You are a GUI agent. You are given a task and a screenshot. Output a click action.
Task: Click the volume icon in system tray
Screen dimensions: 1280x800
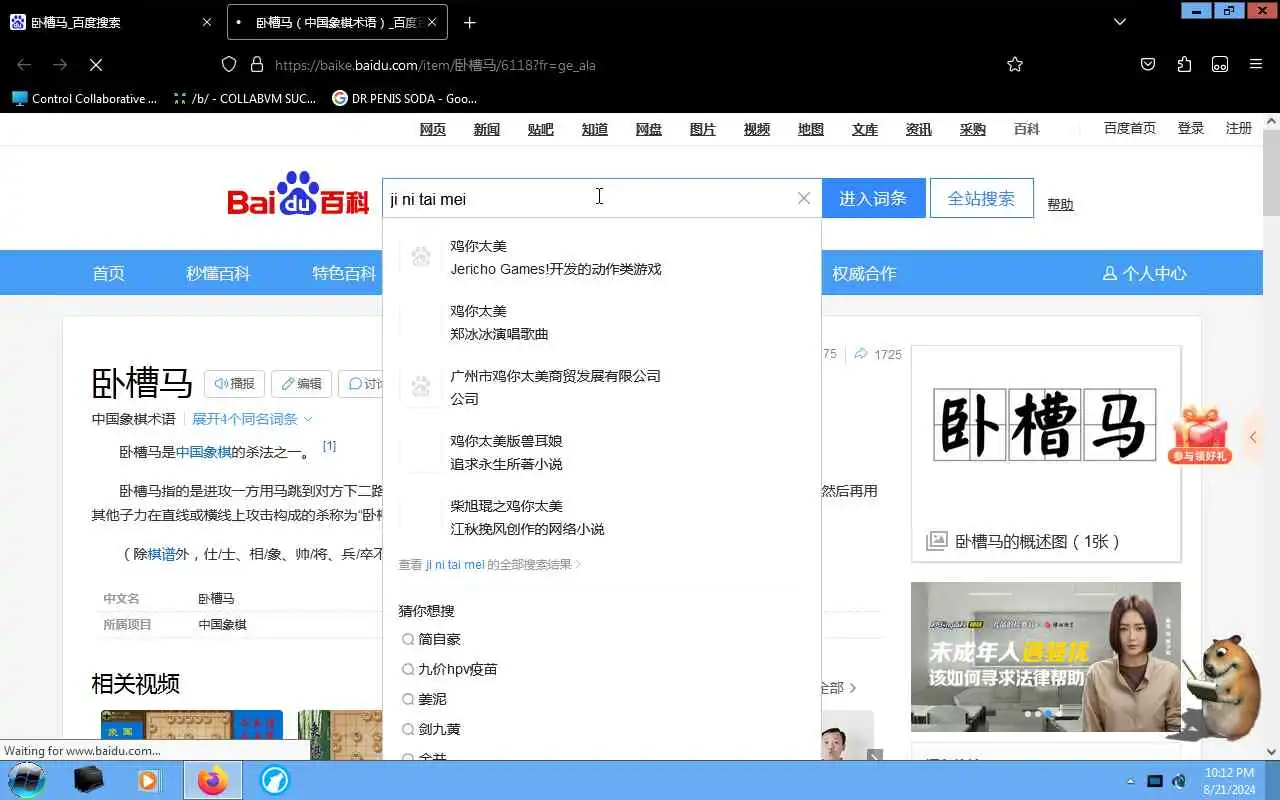click(x=1179, y=781)
